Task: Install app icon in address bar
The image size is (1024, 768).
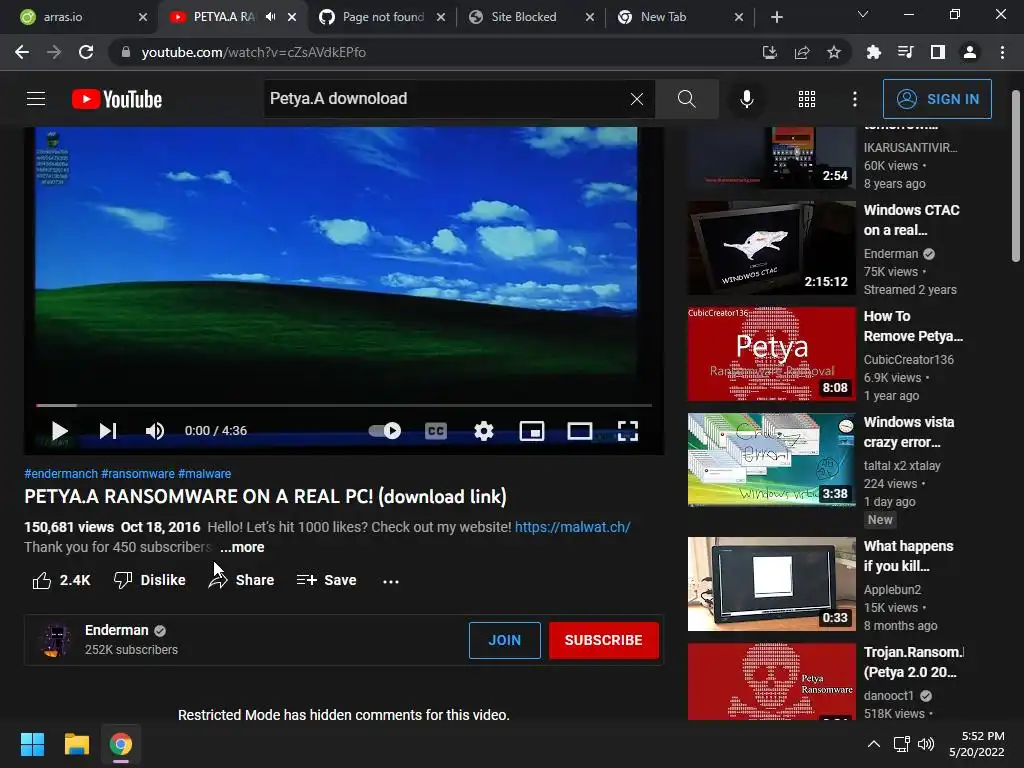Action: pyautogui.click(x=769, y=52)
